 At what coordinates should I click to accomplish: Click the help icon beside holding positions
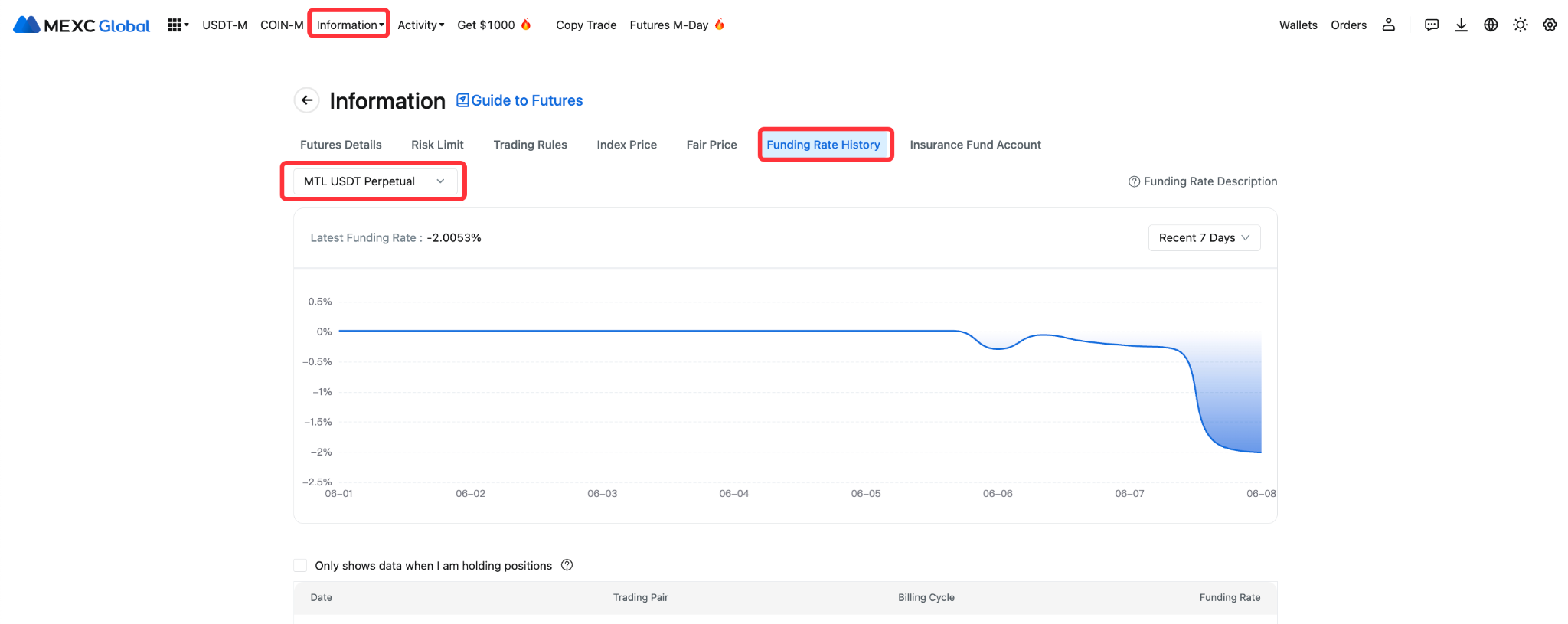click(567, 565)
